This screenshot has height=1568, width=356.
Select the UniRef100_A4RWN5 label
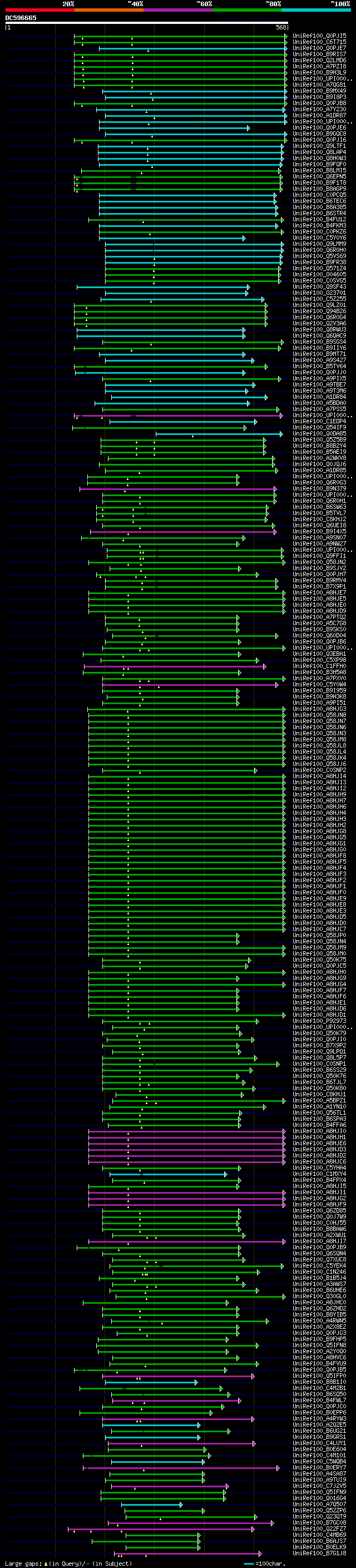[319, 1321]
